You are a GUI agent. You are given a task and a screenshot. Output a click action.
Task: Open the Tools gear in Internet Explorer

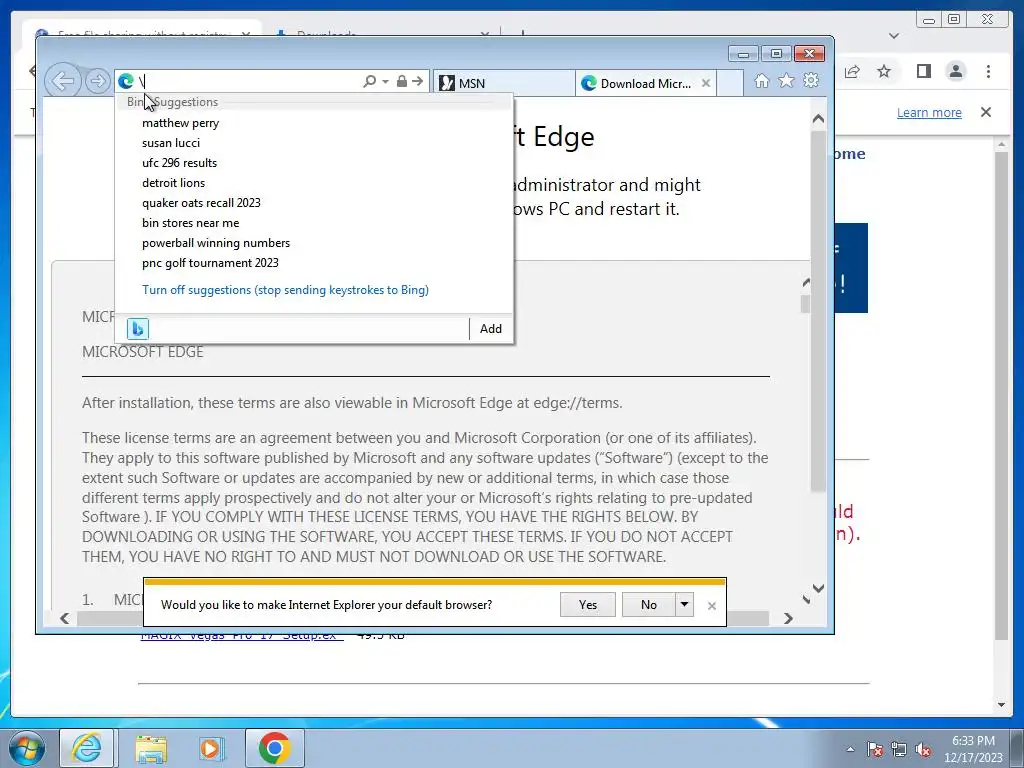(x=811, y=80)
